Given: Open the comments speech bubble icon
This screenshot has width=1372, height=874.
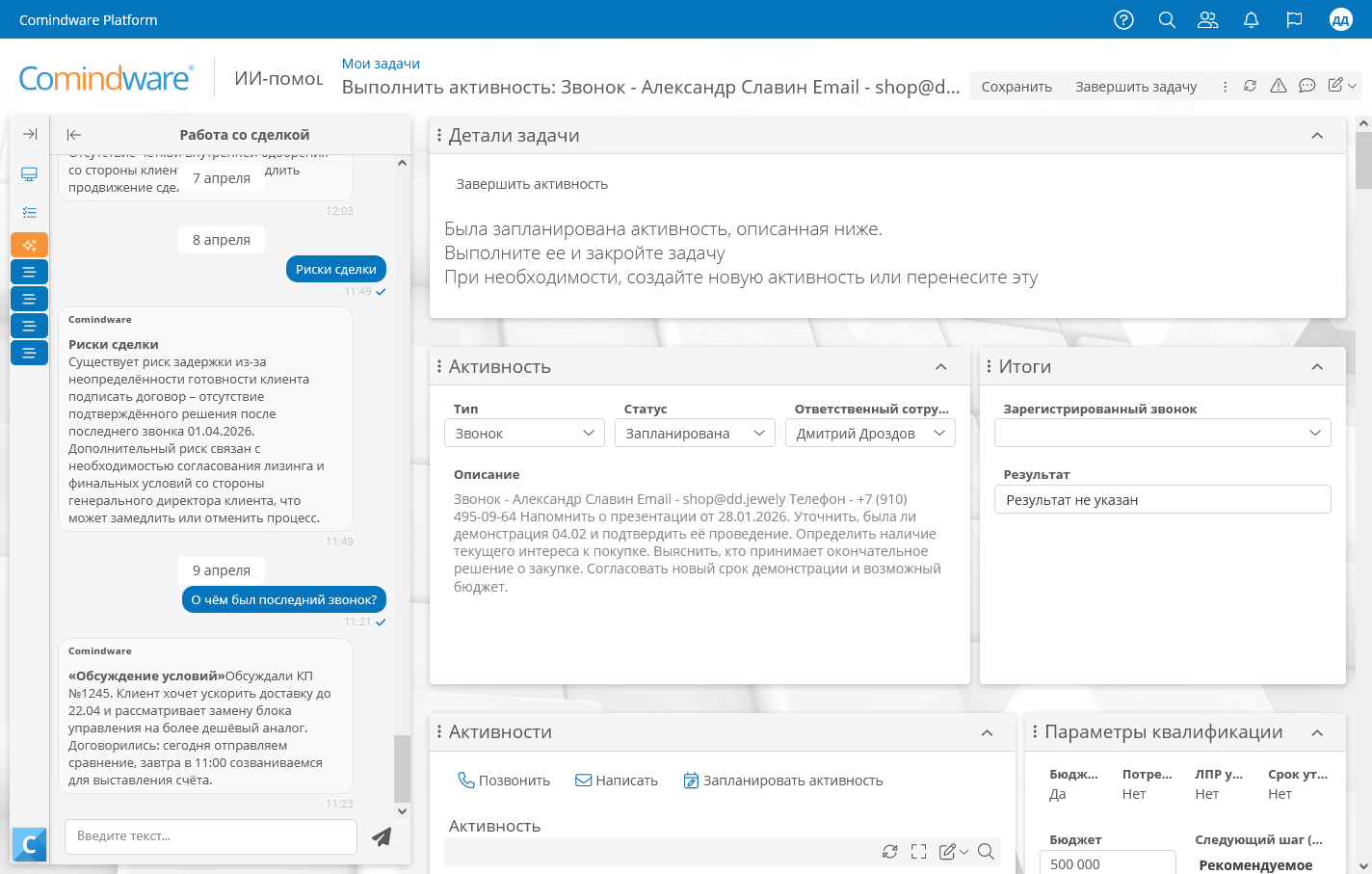Looking at the screenshot, I should pyautogui.click(x=1306, y=86).
